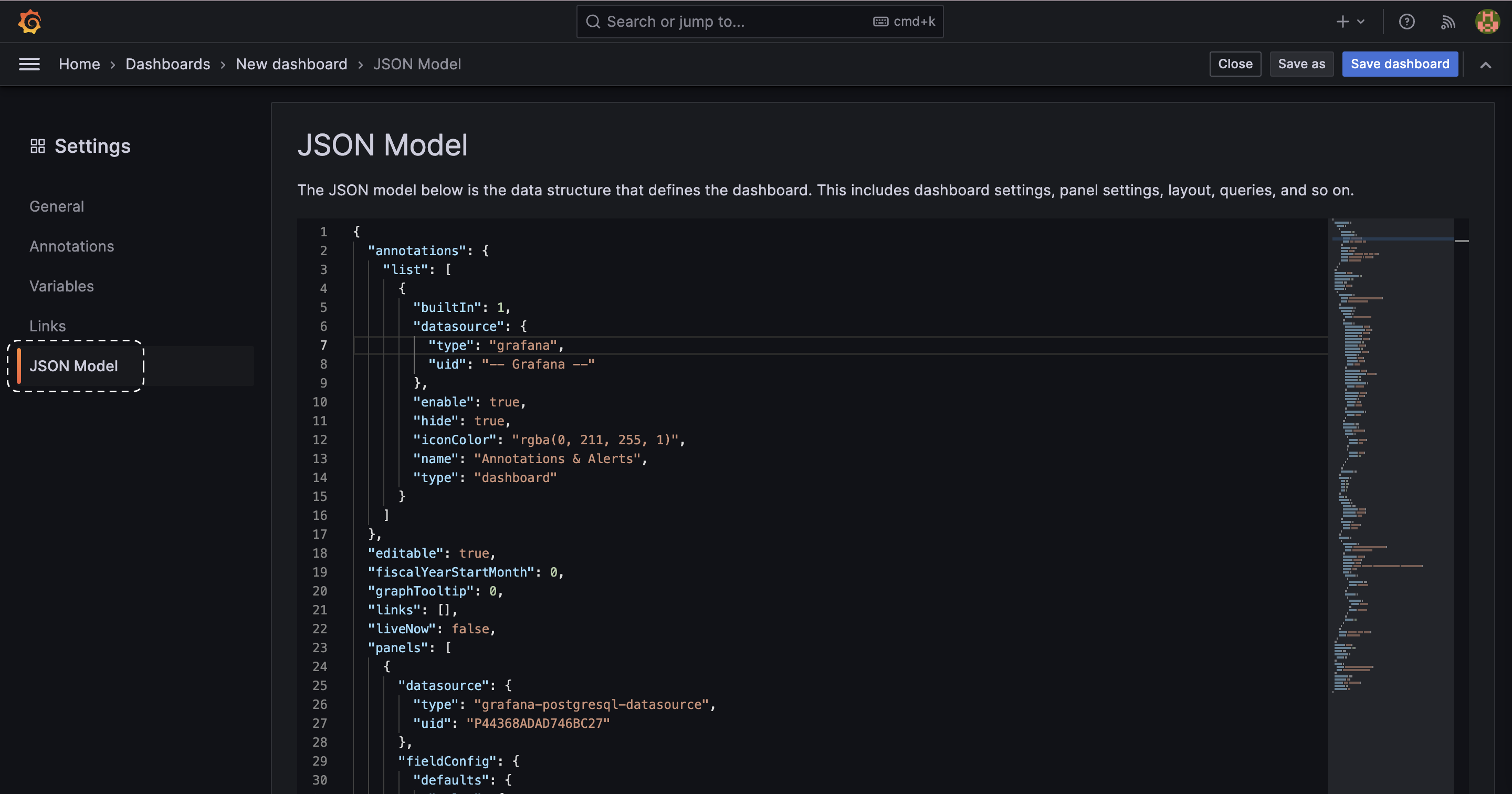Click the "links": [] line

[x=412, y=610]
